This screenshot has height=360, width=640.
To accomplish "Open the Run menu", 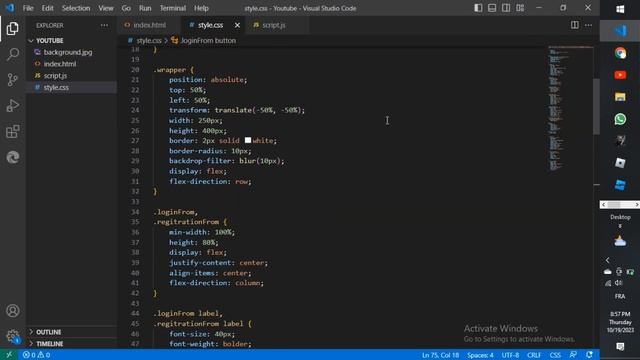I will click(x=145, y=8).
